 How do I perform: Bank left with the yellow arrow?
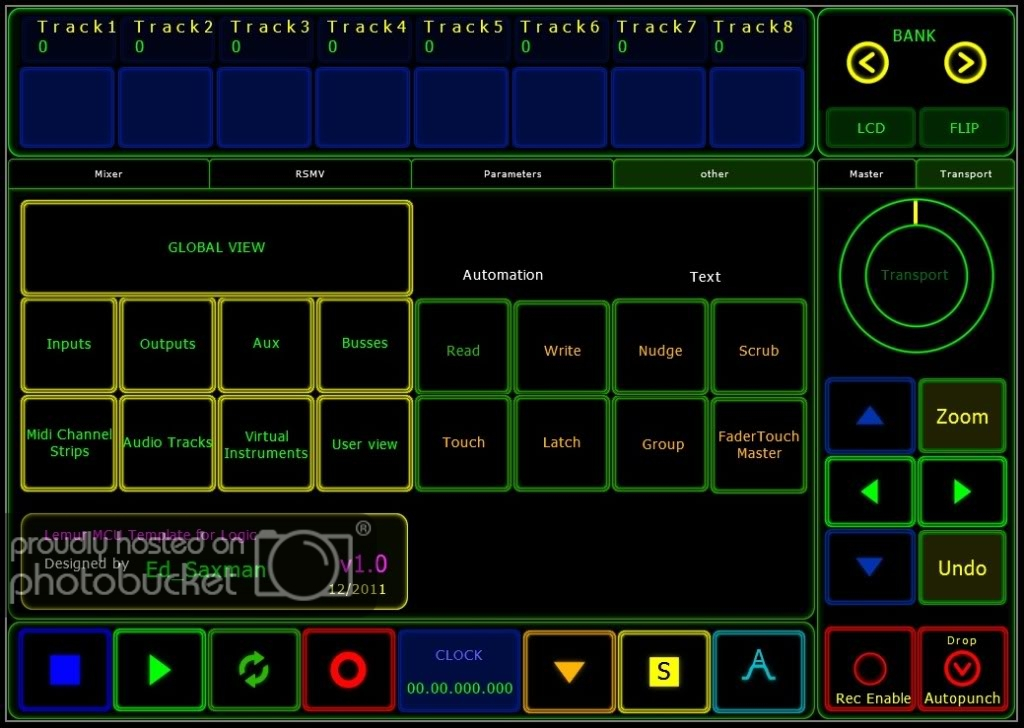867,63
